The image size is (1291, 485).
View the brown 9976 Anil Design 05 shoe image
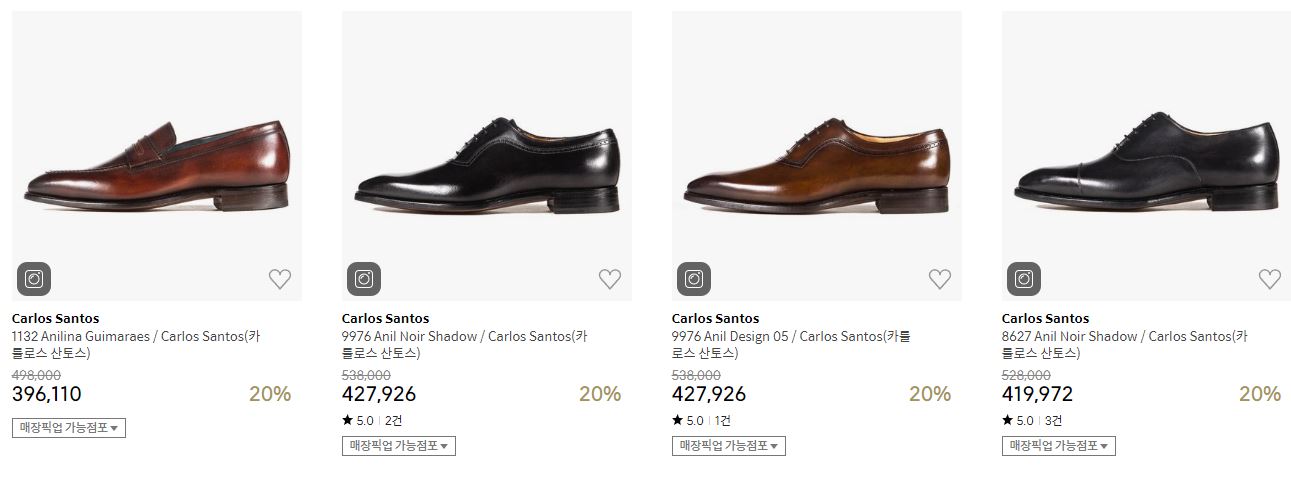pyautogui.click(x=817, y=165)
